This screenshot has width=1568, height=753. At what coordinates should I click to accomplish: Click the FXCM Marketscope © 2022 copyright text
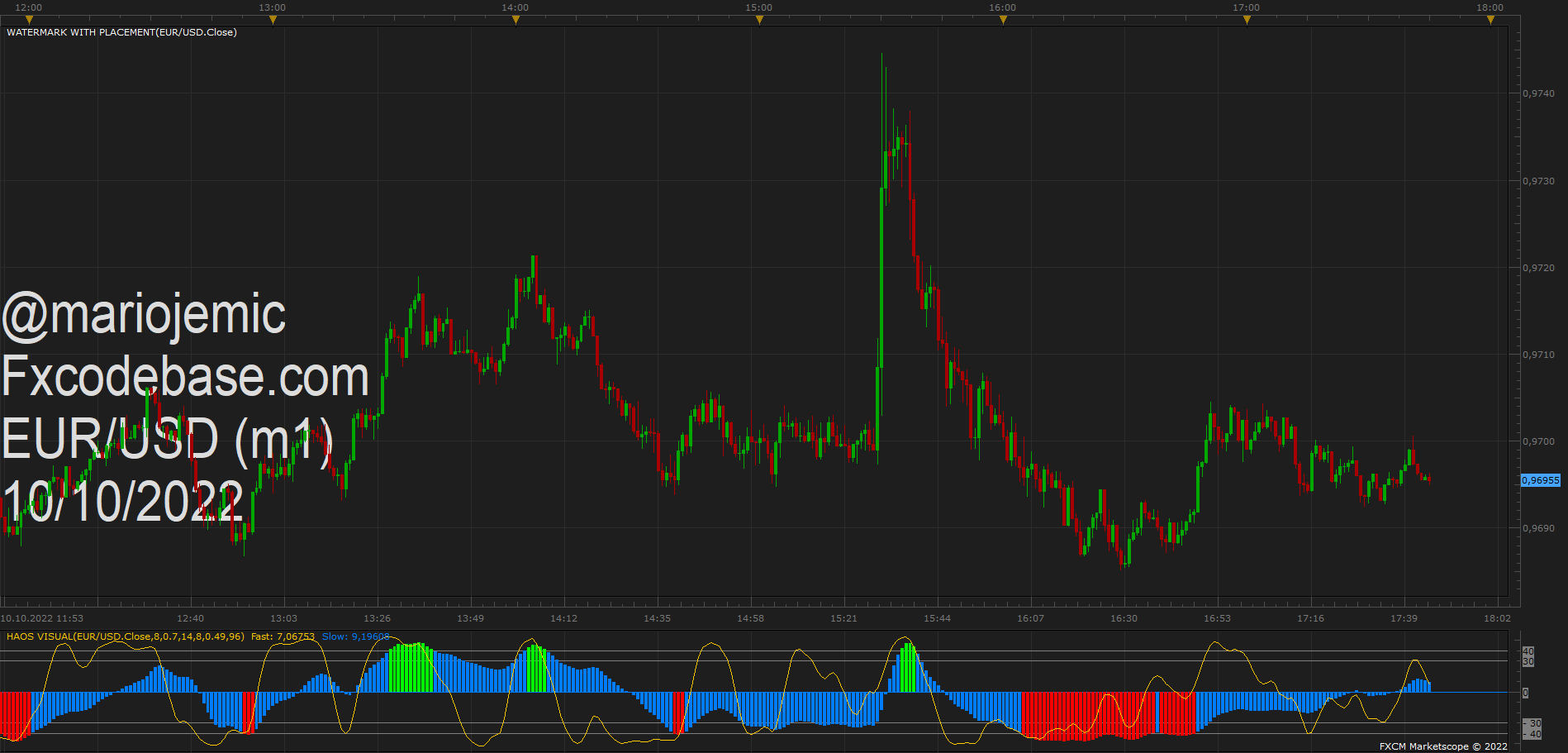(1443, 746)
